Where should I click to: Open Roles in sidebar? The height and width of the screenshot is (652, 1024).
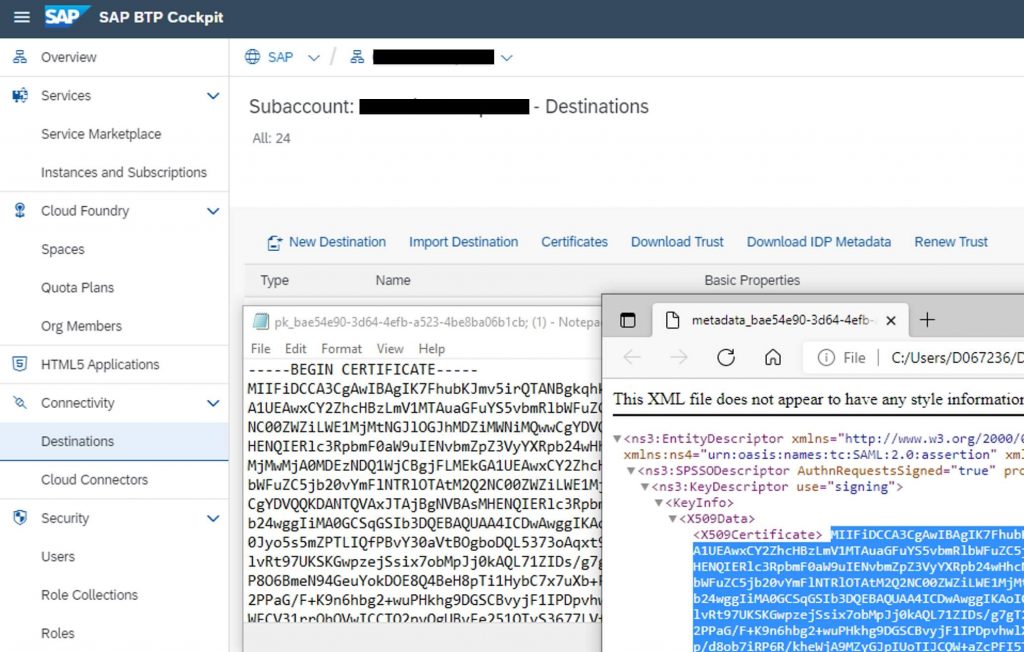57,633
